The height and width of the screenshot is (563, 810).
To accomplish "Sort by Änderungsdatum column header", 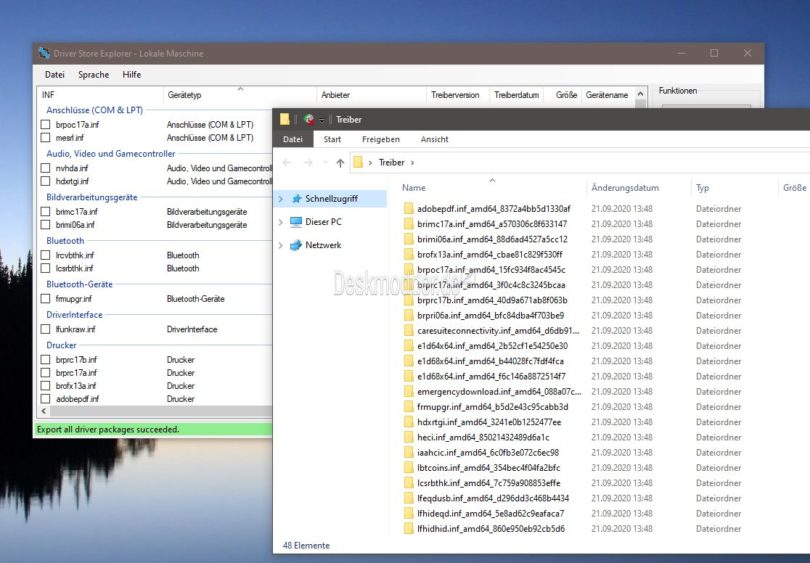I will pyautogui.click(x=625, y=187).
